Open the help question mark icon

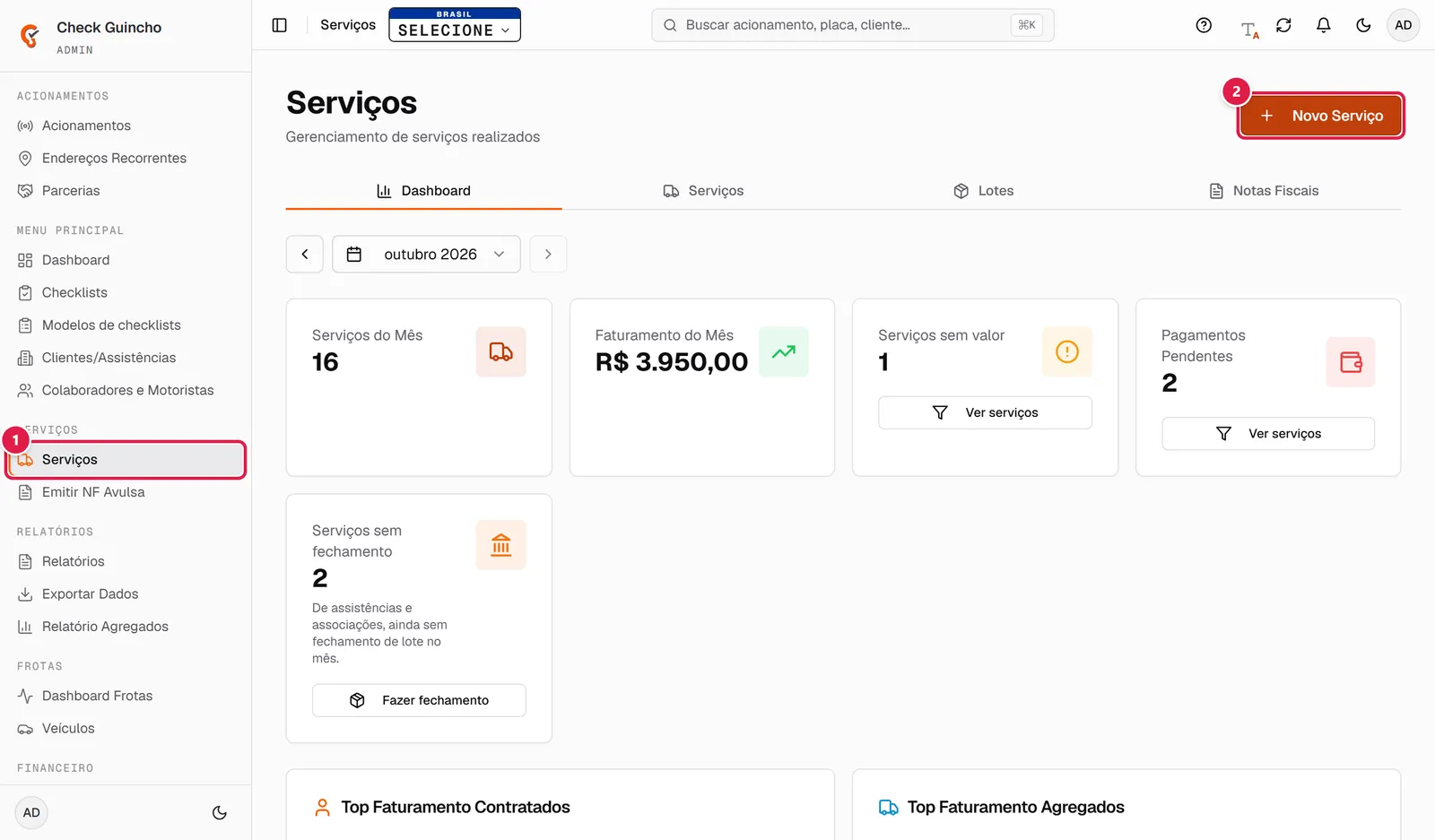coord(1204,25)
